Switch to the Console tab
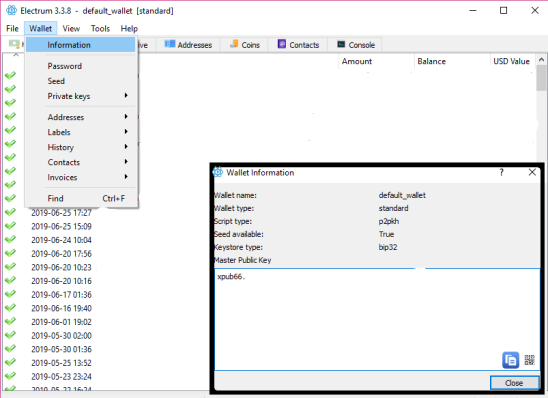 tap(355, 45)
